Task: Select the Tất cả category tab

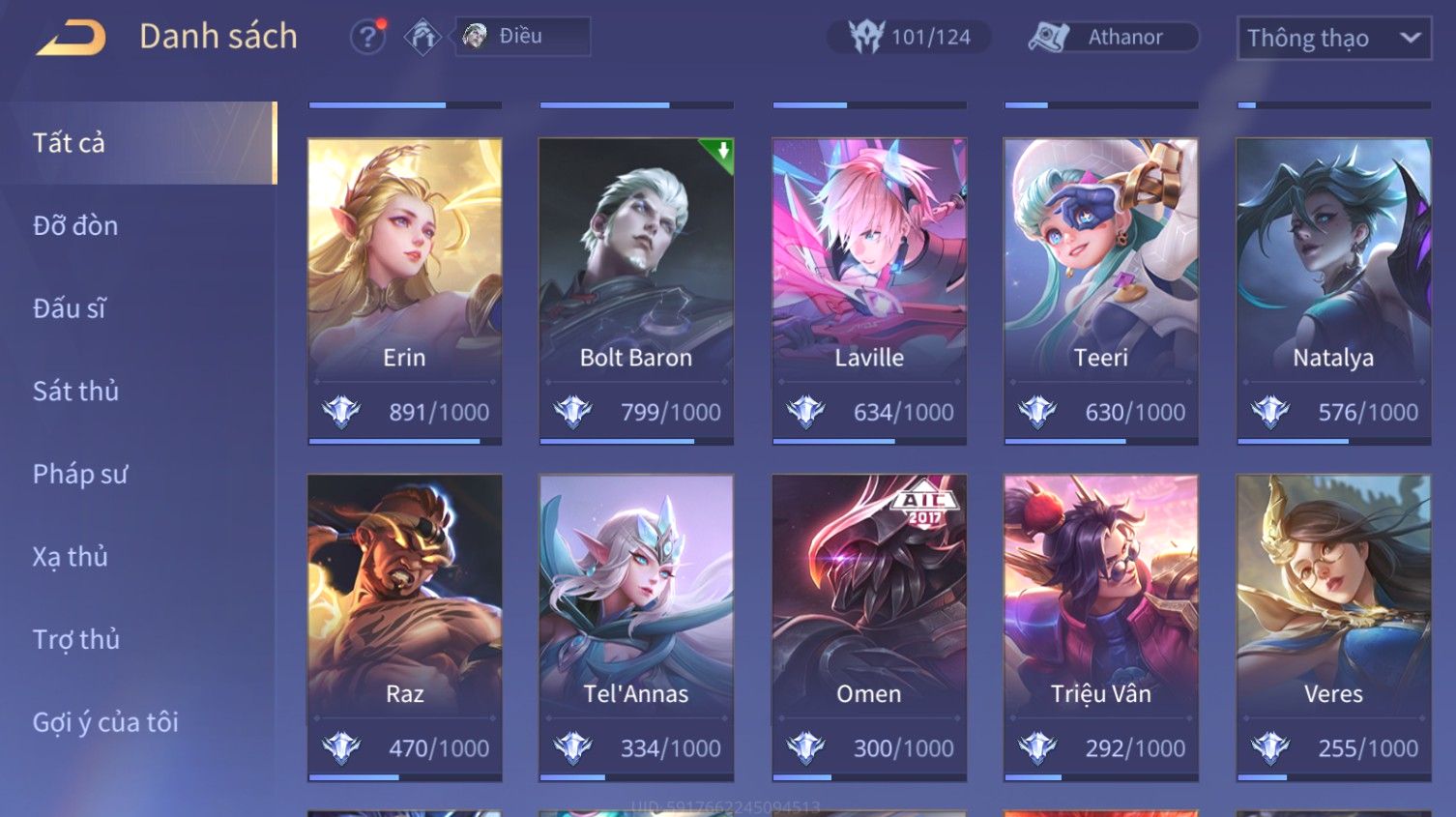Action: tap(138, 143)
